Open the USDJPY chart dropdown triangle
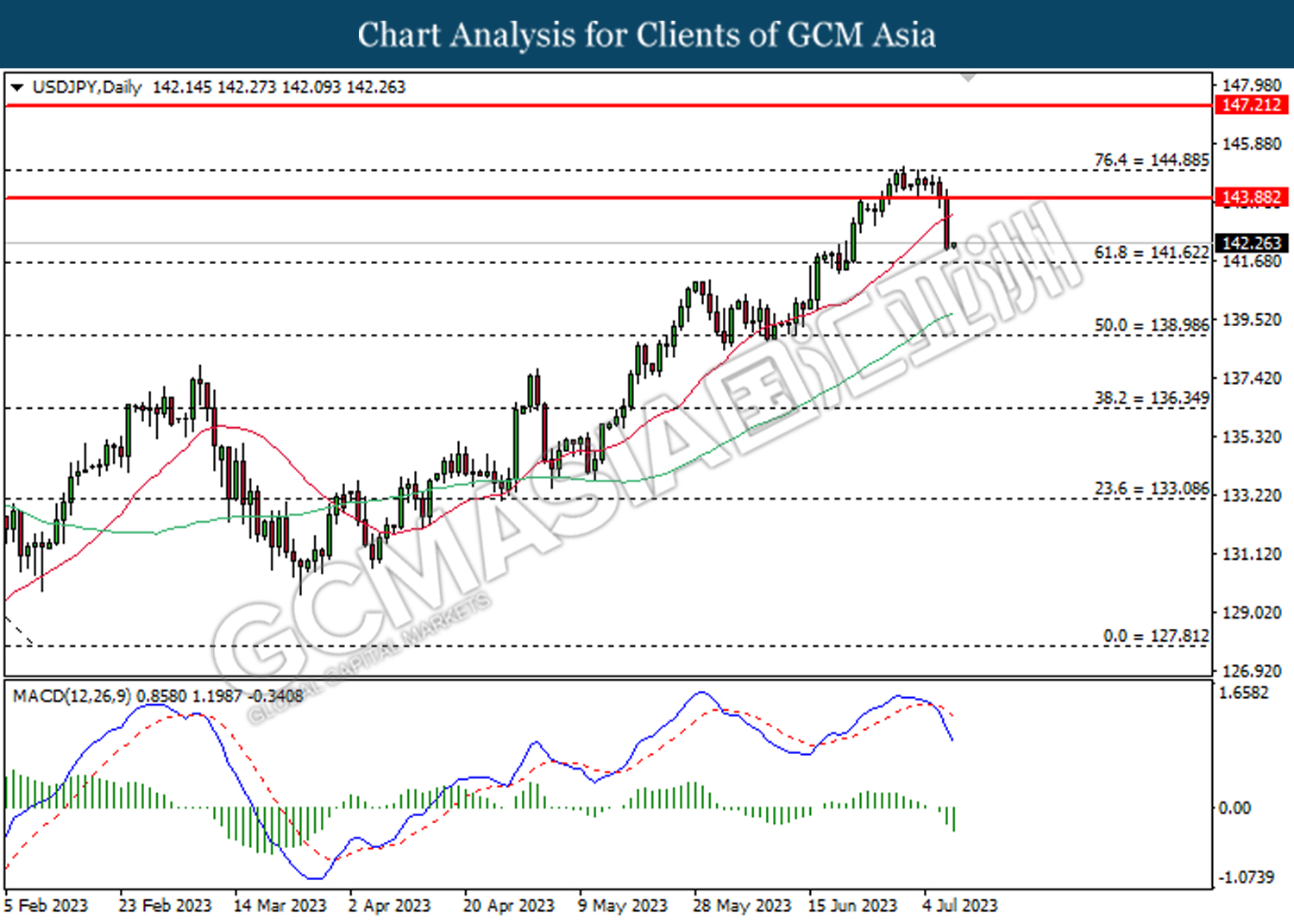The width and height of the screenshot is (1294, 924). point(16,87)
